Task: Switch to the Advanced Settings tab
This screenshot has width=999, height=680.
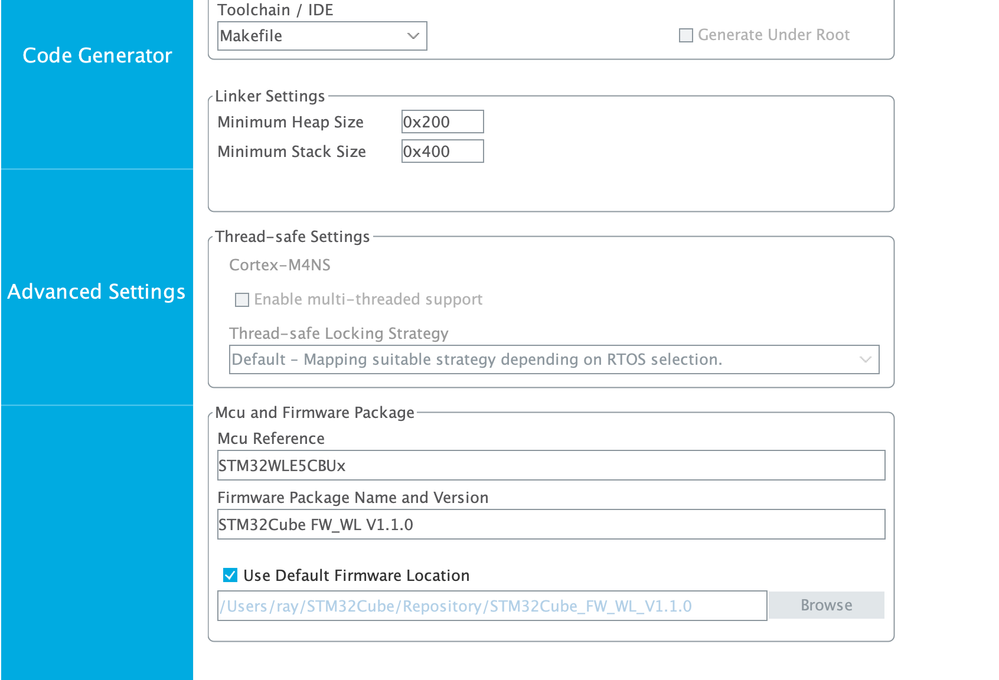Action: (97, 292)
